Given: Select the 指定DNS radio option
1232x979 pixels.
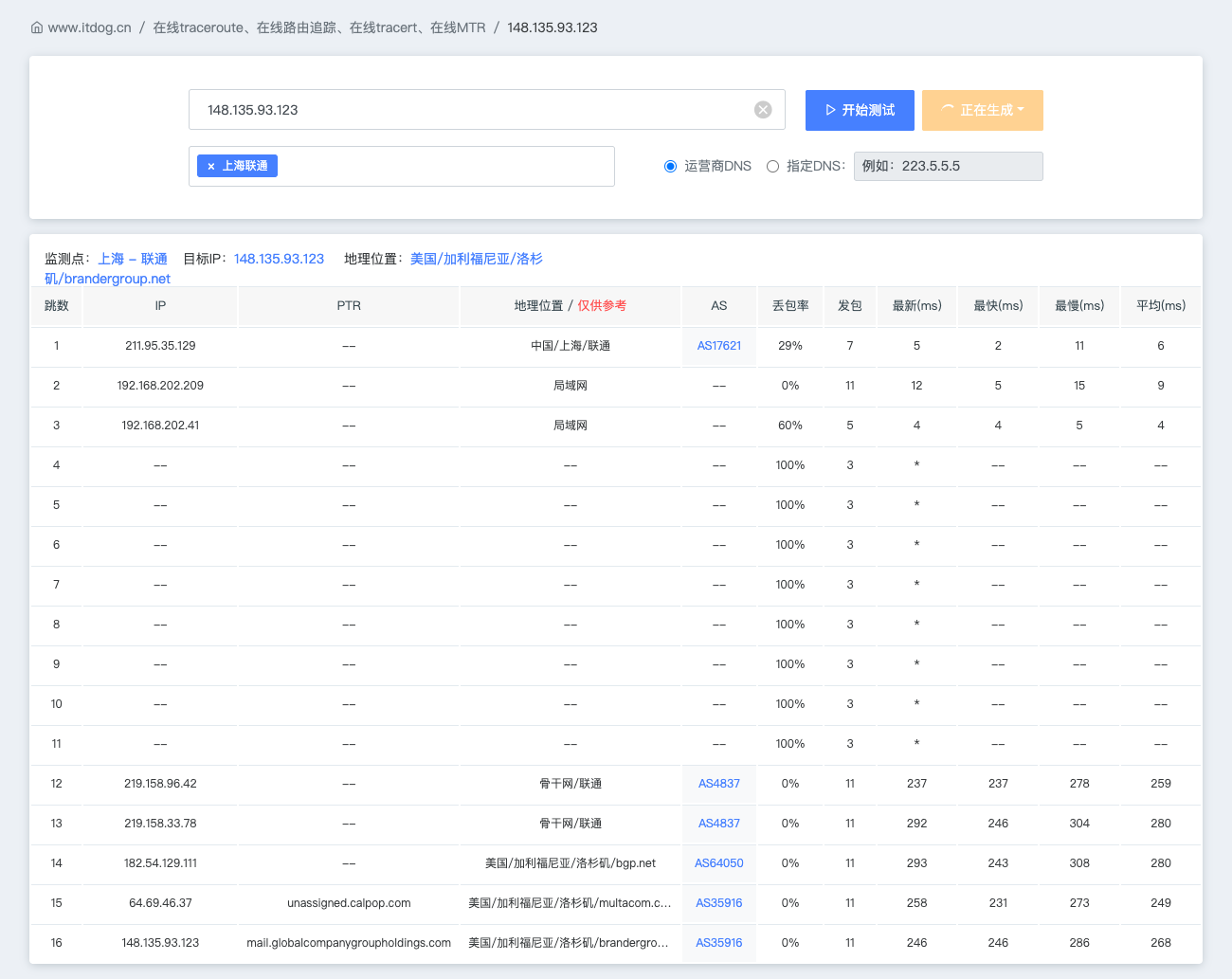Looking at the screenshot, I should (773, 166).
